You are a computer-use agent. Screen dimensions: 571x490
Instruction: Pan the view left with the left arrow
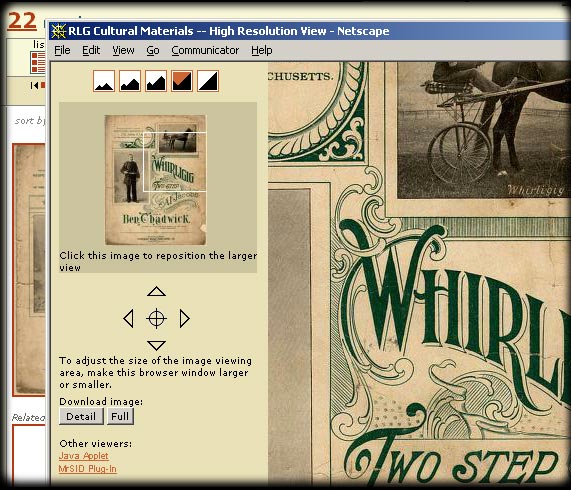[128, 319]
